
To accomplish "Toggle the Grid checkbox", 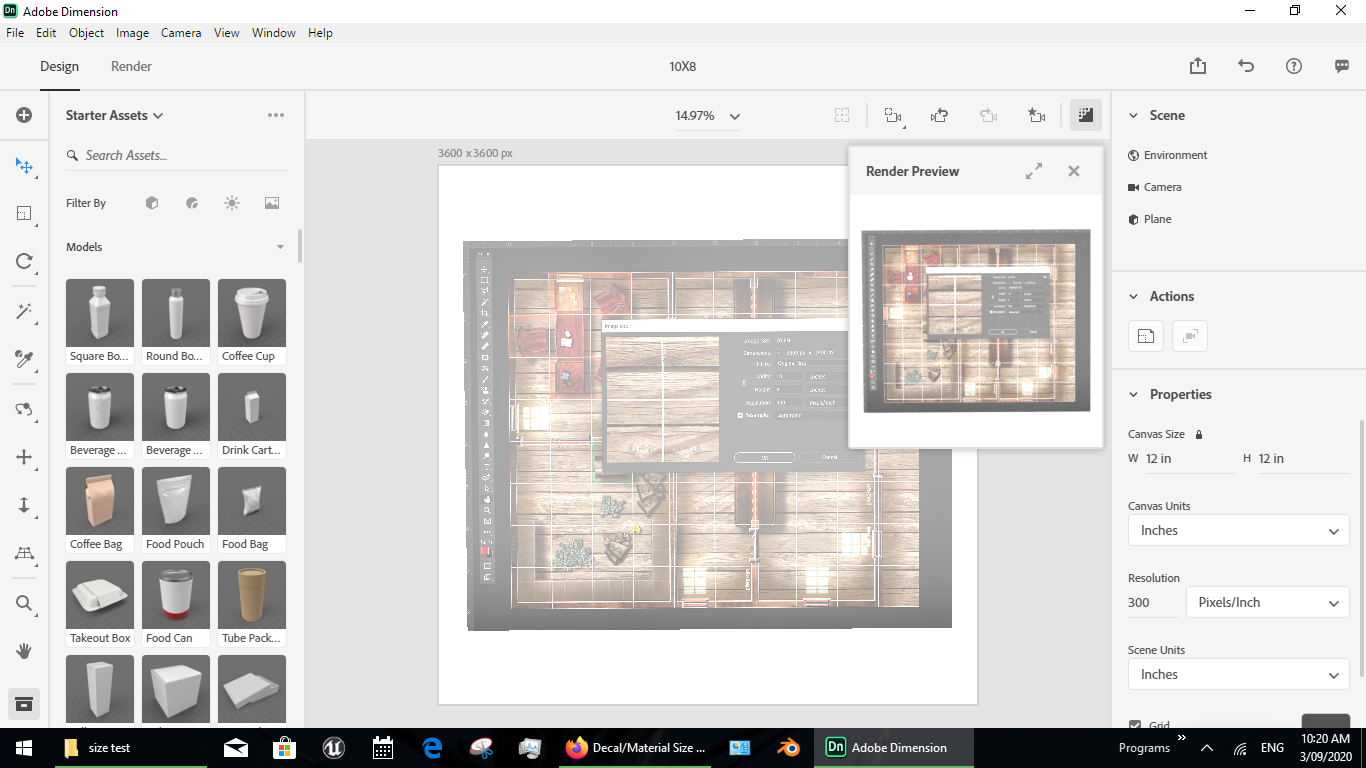I will 1135,725.
